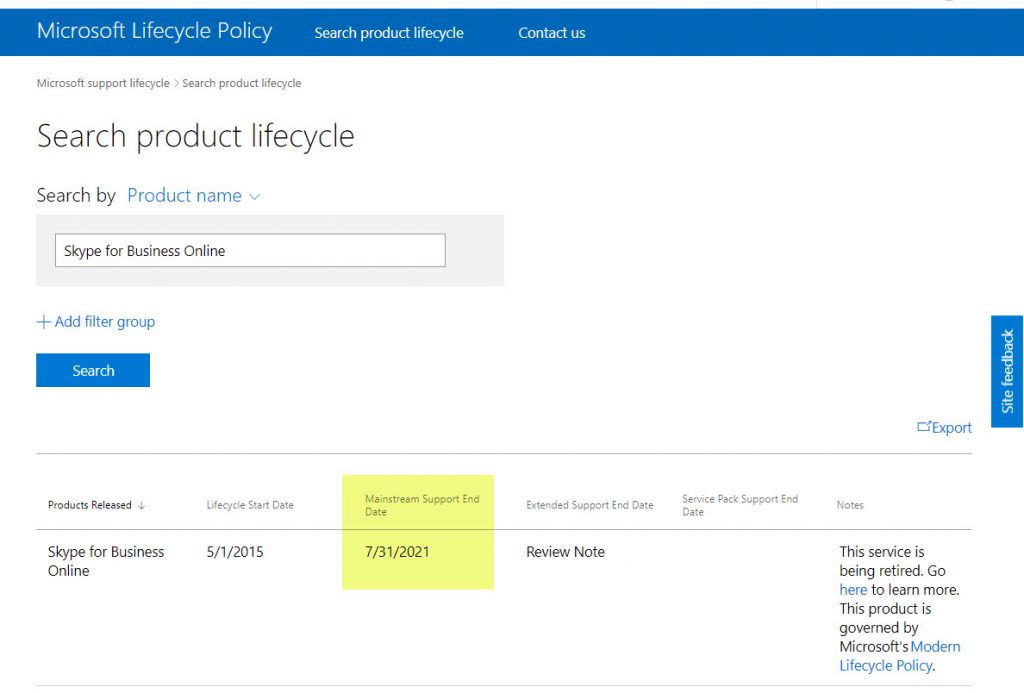The width and height of the screenshot is (1024, 693).
Task: Follow the 'here' link in the Notes
Action: 853,590
